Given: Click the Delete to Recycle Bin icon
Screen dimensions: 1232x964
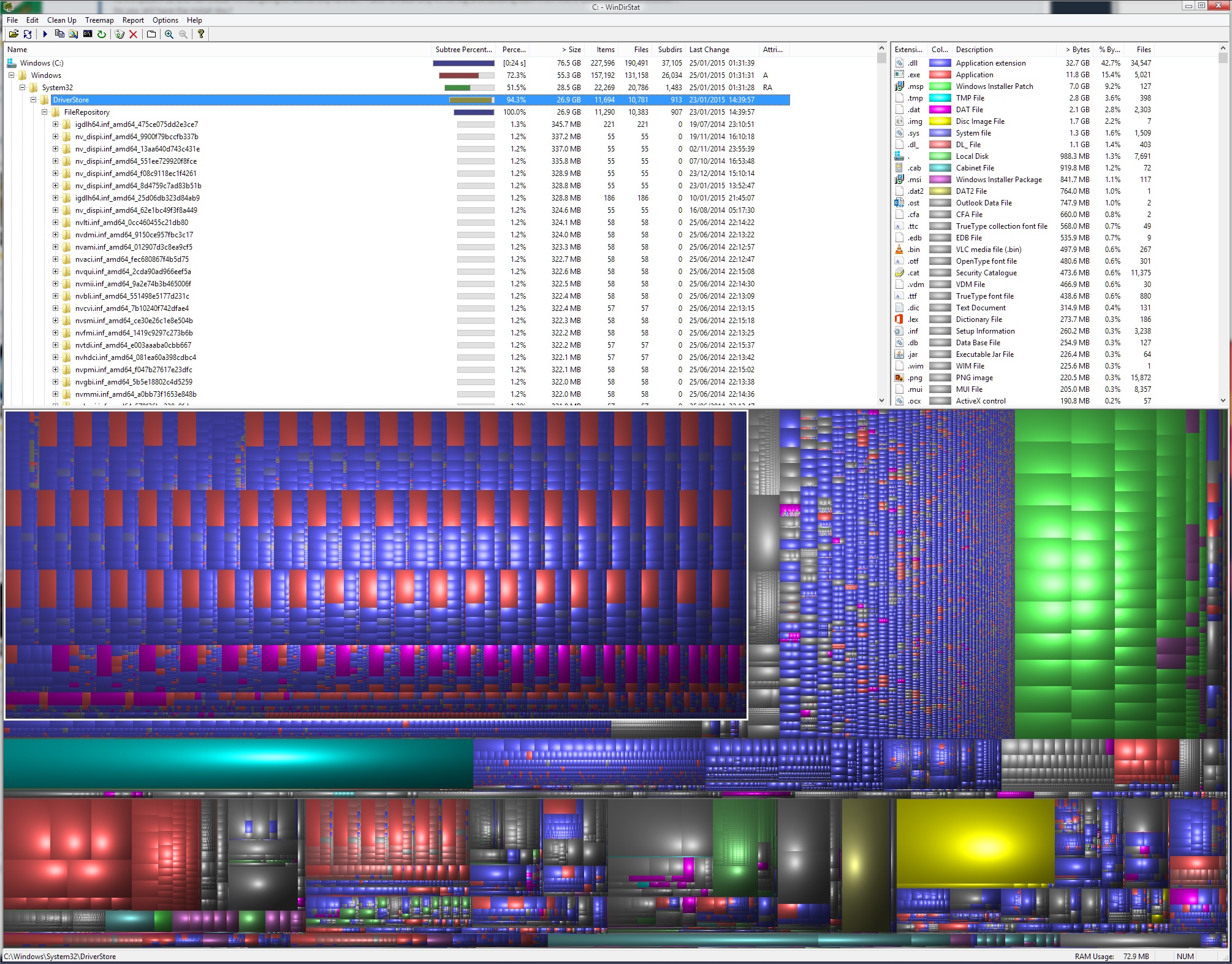Looking at the screenshot, I should (120, 34).
